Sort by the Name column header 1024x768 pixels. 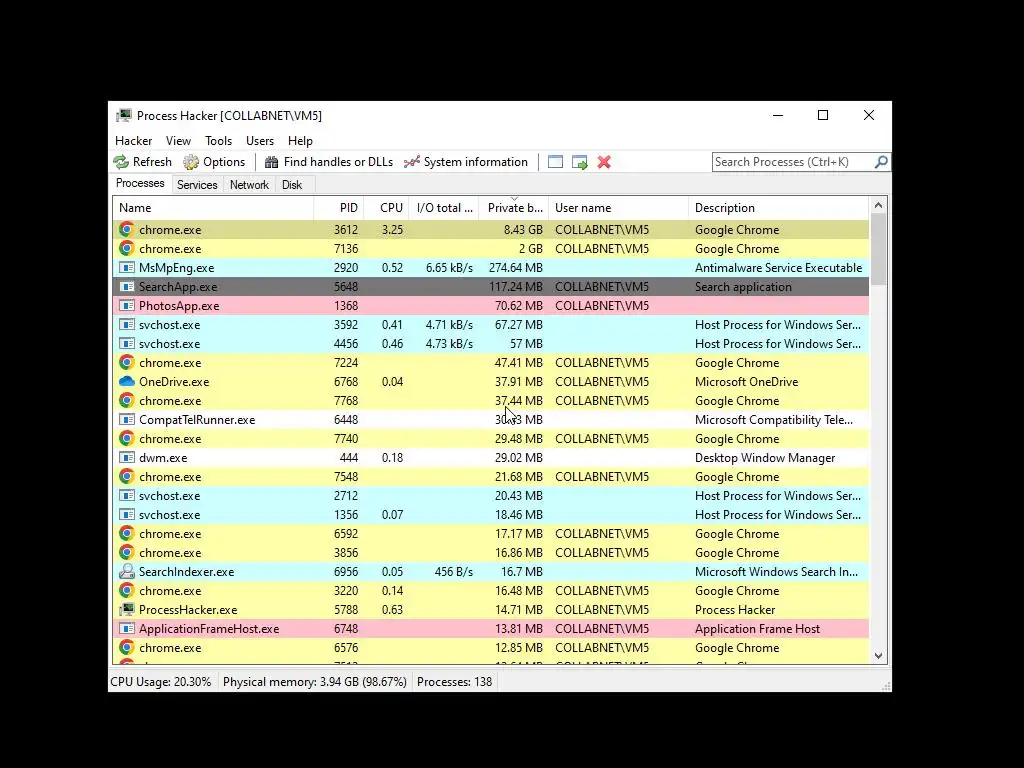(213, 208)
